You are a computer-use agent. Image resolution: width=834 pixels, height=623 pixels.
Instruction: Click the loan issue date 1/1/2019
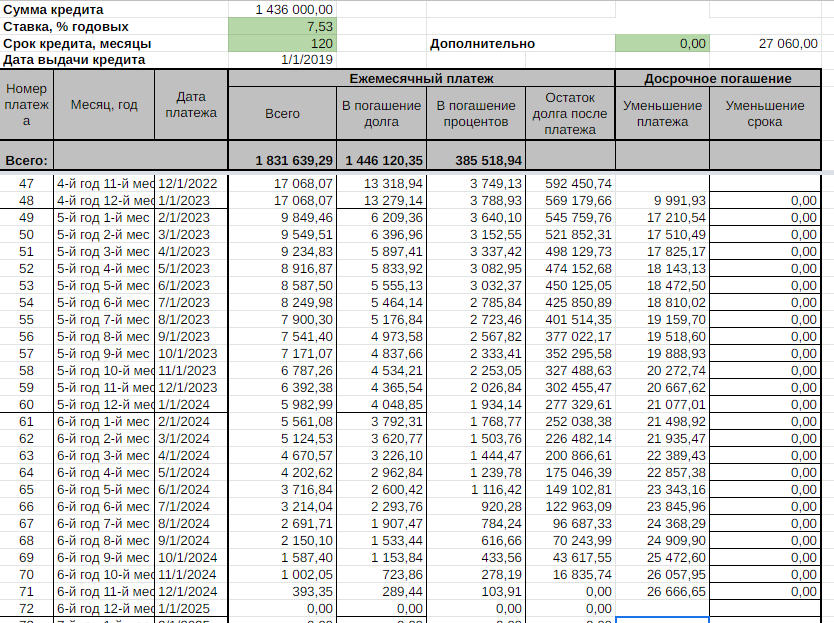[282, 60]
